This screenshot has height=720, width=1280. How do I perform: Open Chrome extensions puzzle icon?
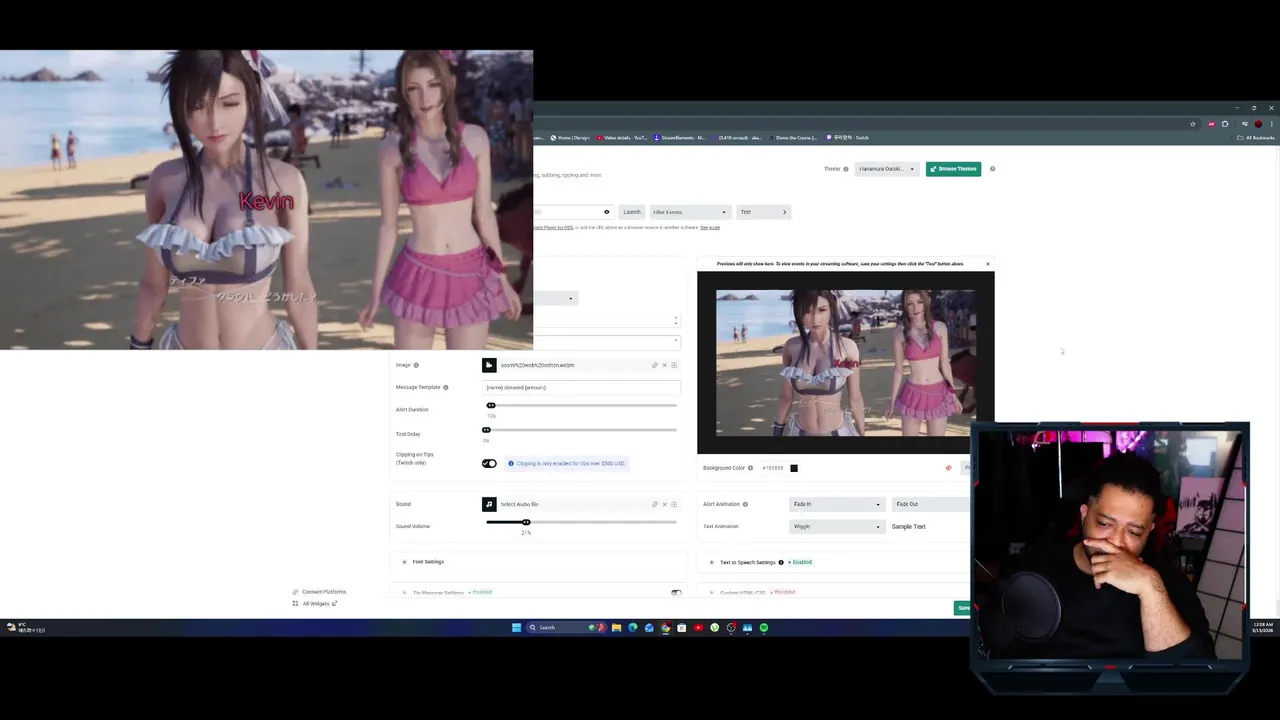point(1225,124)
